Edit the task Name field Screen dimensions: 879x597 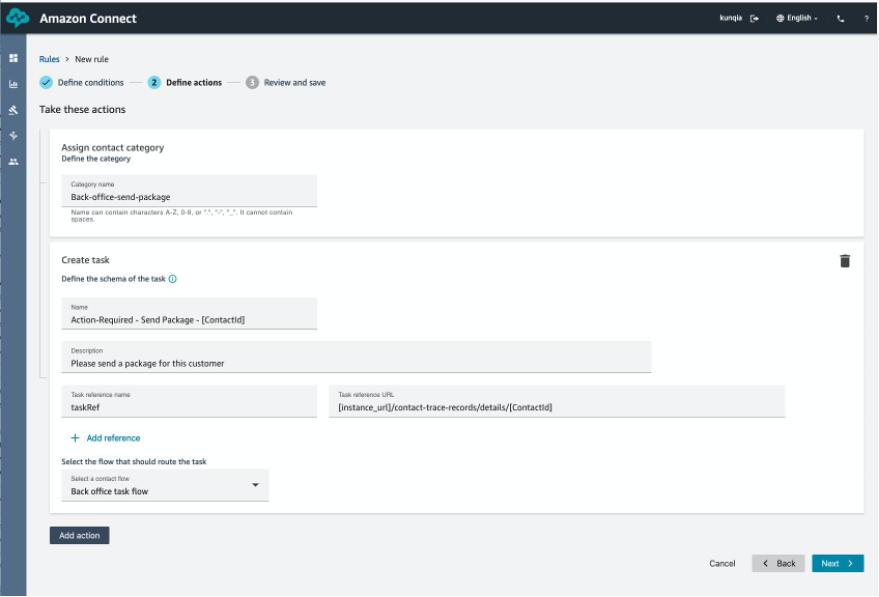(189, 313)
